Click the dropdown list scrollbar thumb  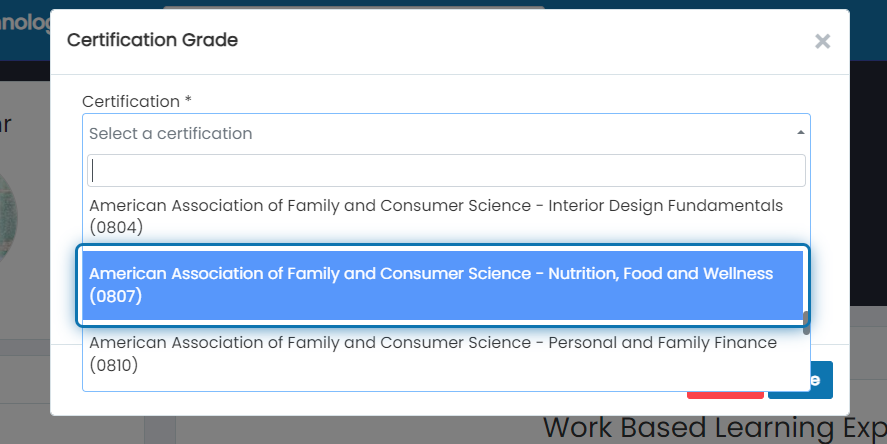(806, 323)
